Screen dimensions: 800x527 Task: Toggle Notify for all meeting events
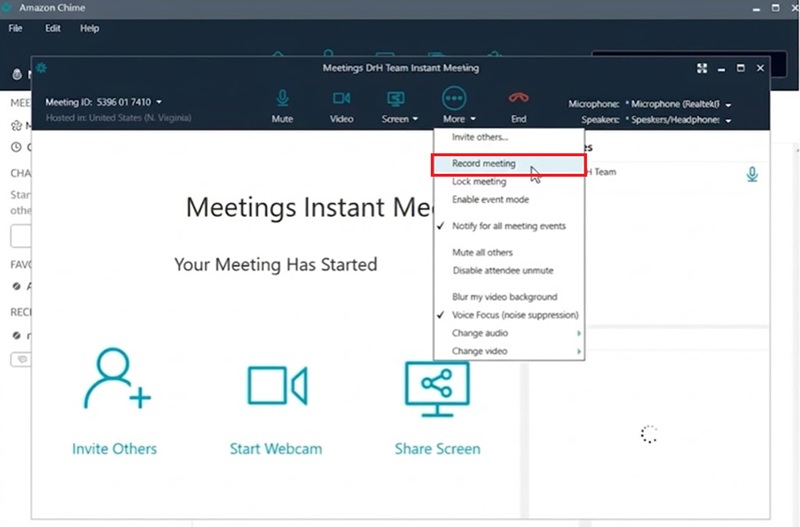tap(509, 226)
